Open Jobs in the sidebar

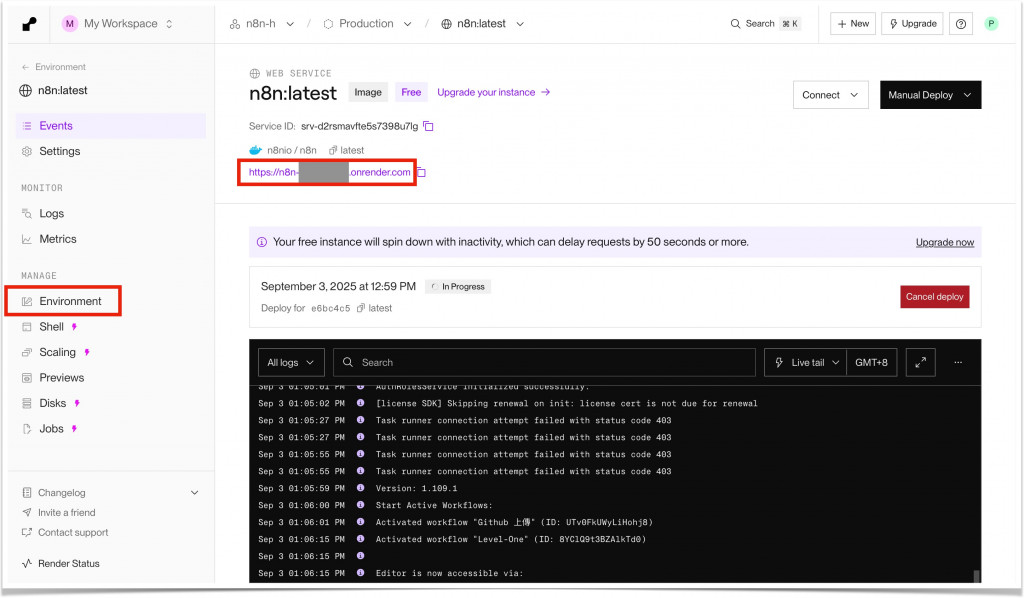51,428
